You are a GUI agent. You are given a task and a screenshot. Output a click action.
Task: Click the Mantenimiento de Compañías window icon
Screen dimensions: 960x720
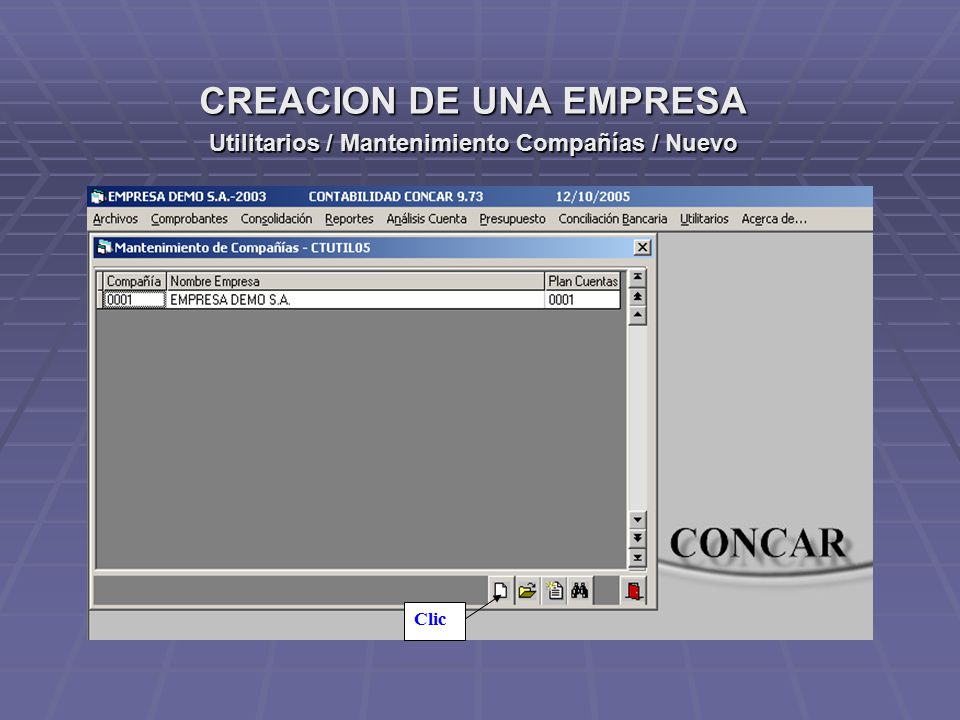click(105, 247)
